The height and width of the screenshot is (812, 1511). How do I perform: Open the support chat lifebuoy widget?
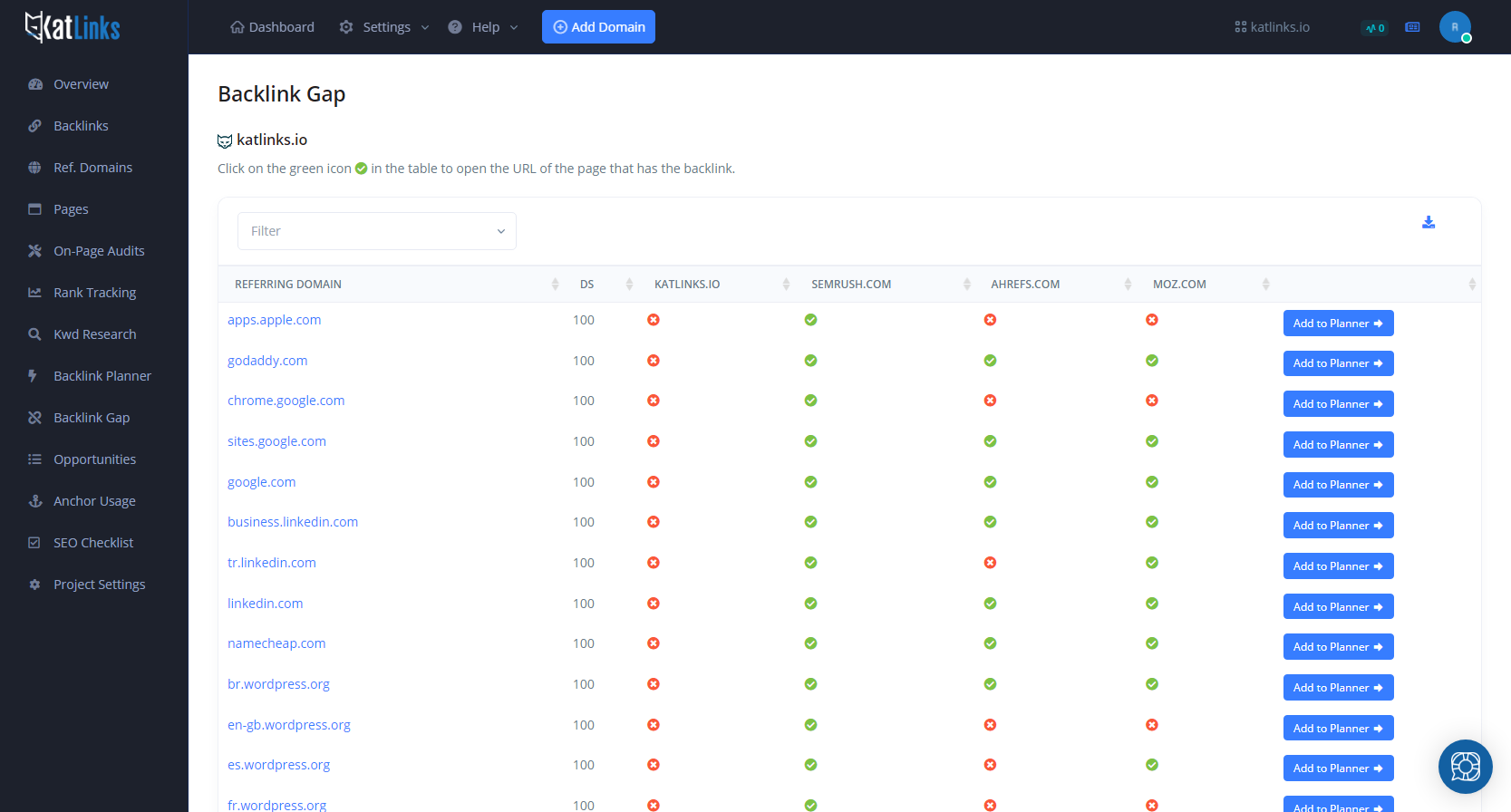[1465, 767]
